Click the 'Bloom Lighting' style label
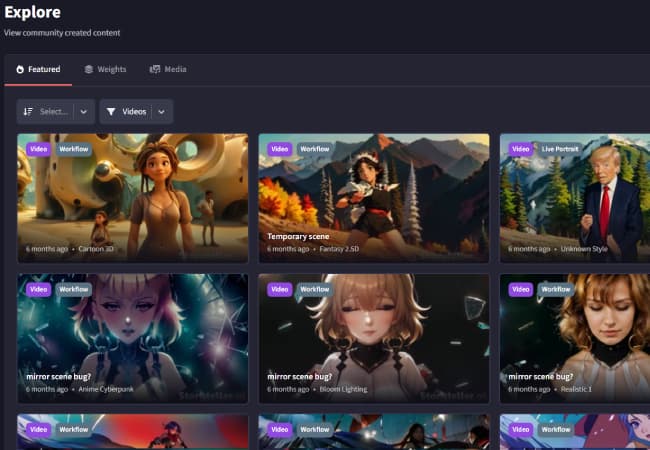The height and width of the screenshot is (450, 650). click(343, 390)
